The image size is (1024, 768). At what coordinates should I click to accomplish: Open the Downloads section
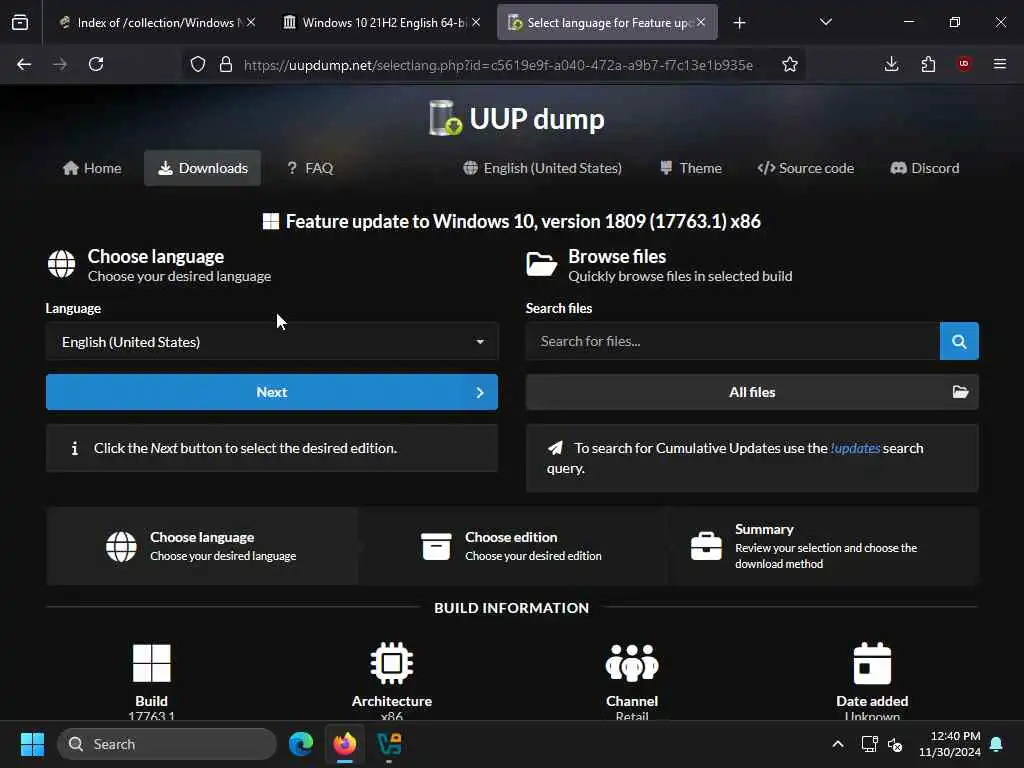click(202, 168)
